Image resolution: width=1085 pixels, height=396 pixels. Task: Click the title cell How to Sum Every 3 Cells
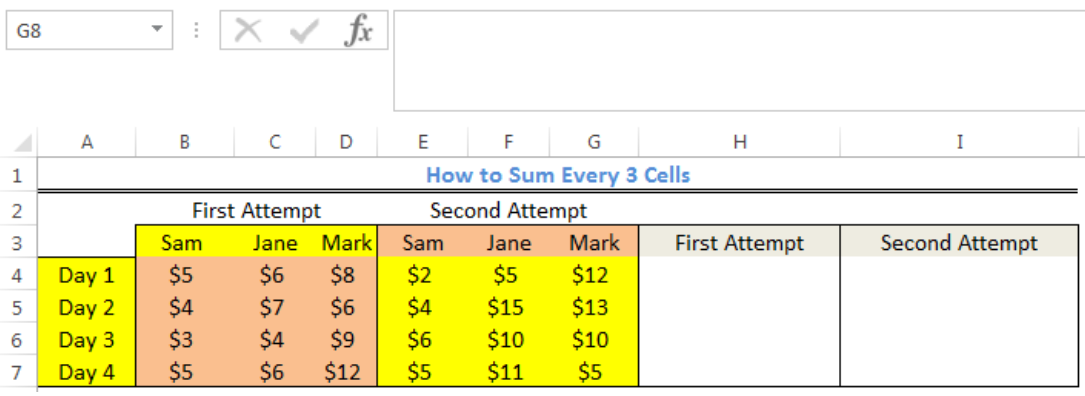(558, 174)
